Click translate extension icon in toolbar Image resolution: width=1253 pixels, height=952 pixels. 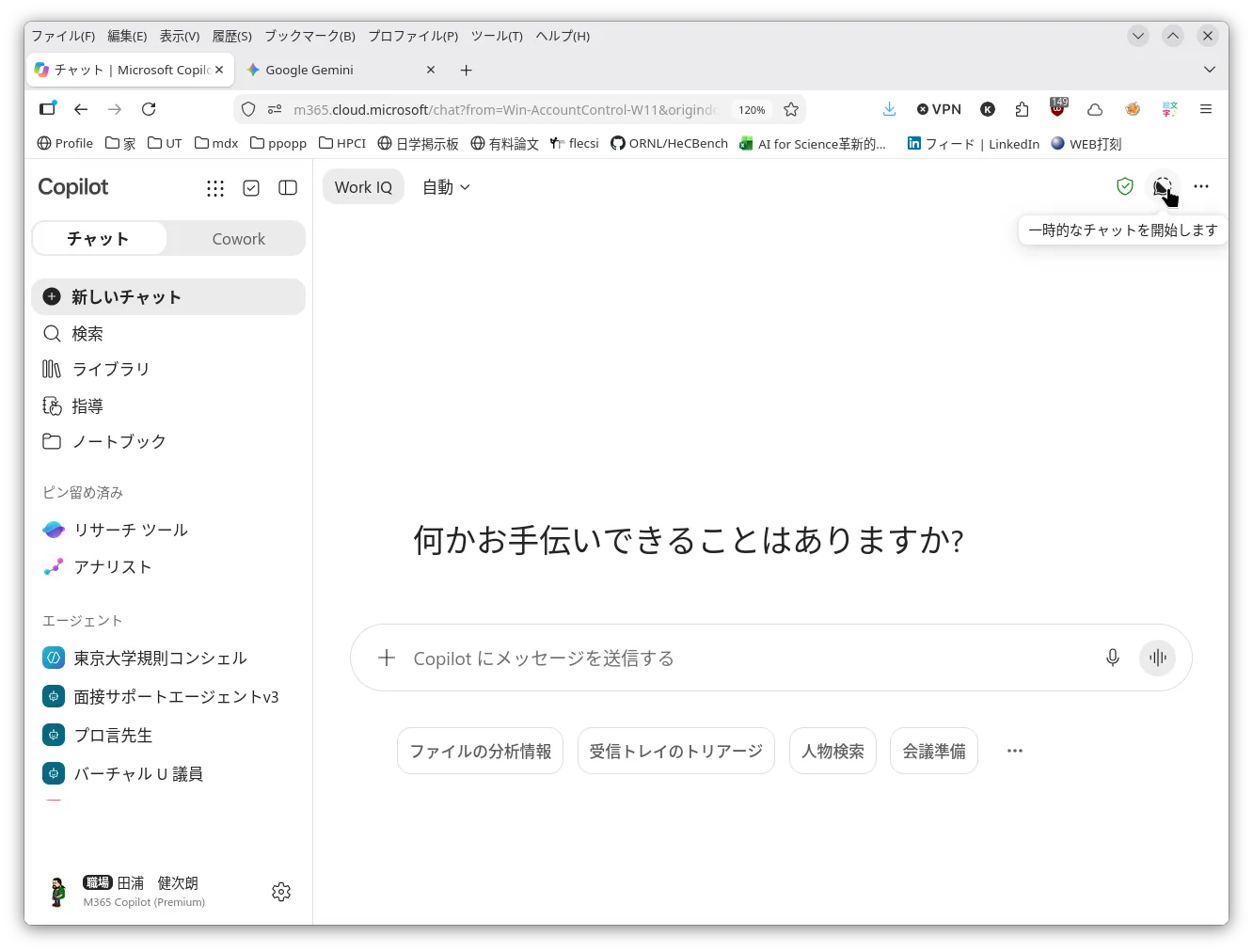(x=1169, y=109)
